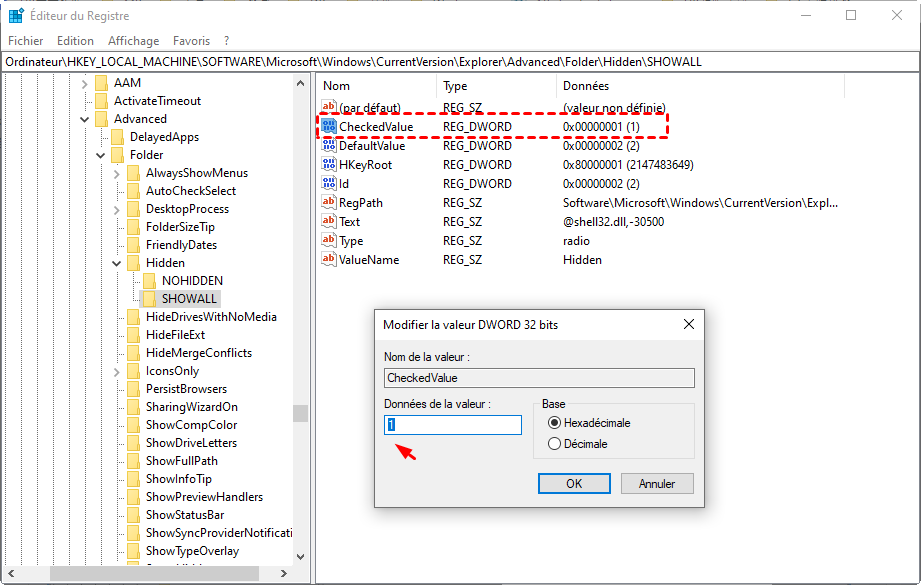This screenshot has width=921, height=585.
Task: Open the Fichier menu
Action: click(26, 41)
